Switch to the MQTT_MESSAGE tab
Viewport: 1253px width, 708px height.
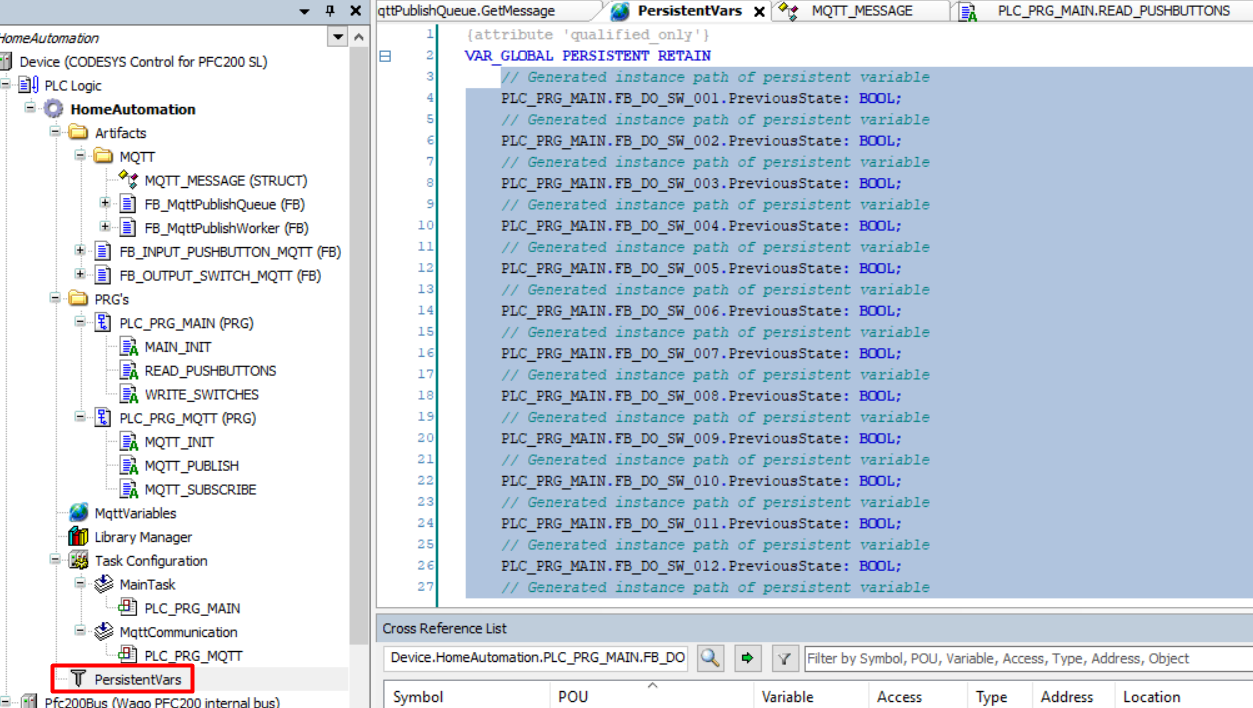pos(861,11)
